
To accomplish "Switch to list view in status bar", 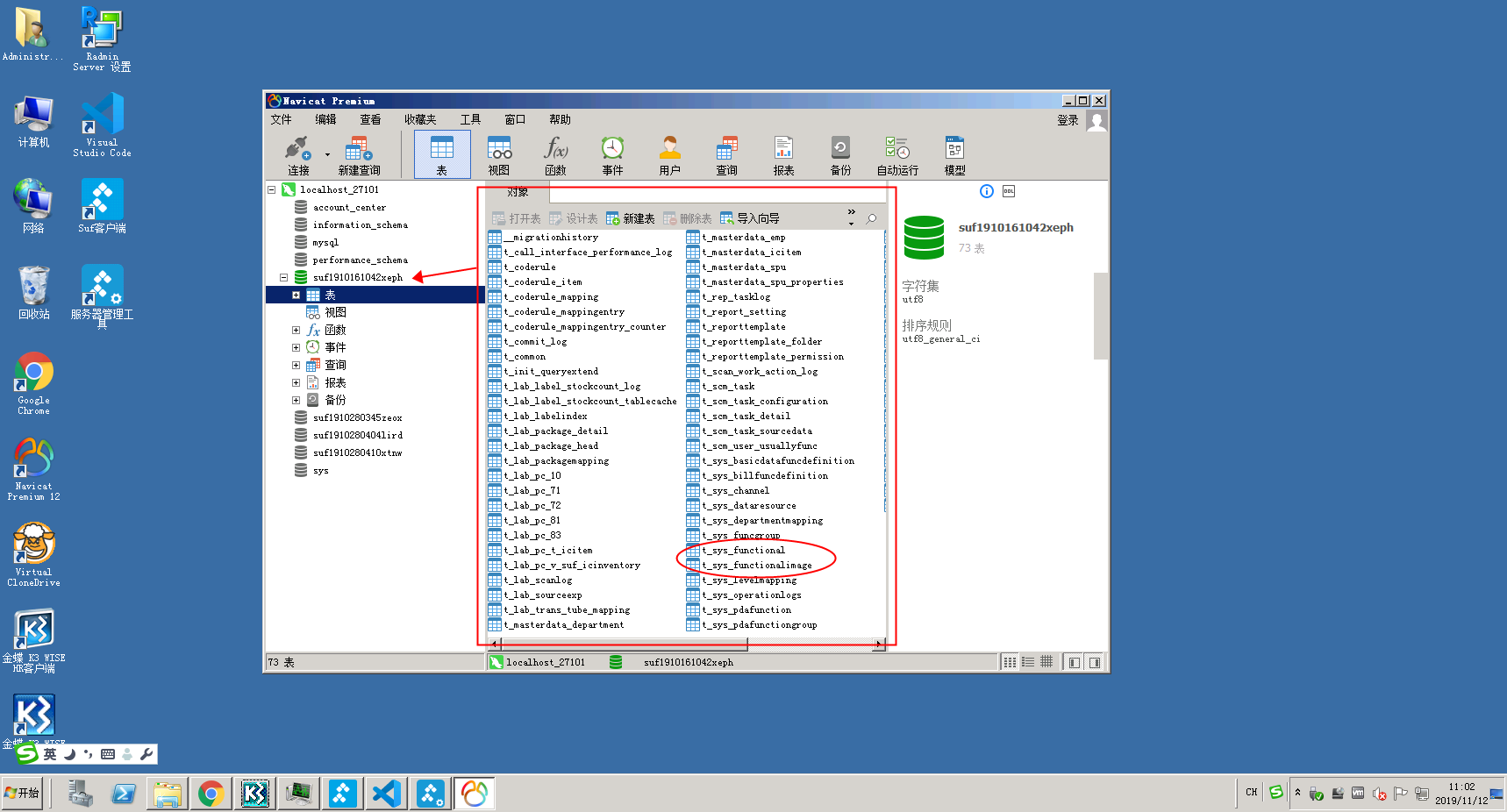I will pyautogui.click(x=1028, y=662).
